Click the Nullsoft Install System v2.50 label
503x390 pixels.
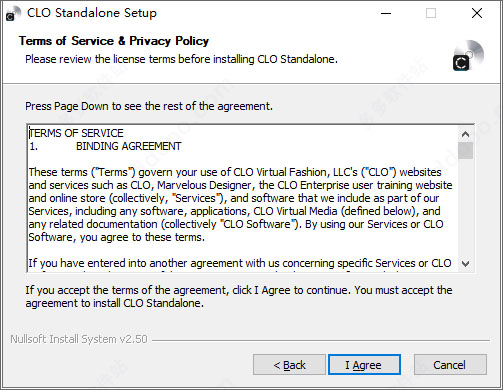tap(79, 339)
